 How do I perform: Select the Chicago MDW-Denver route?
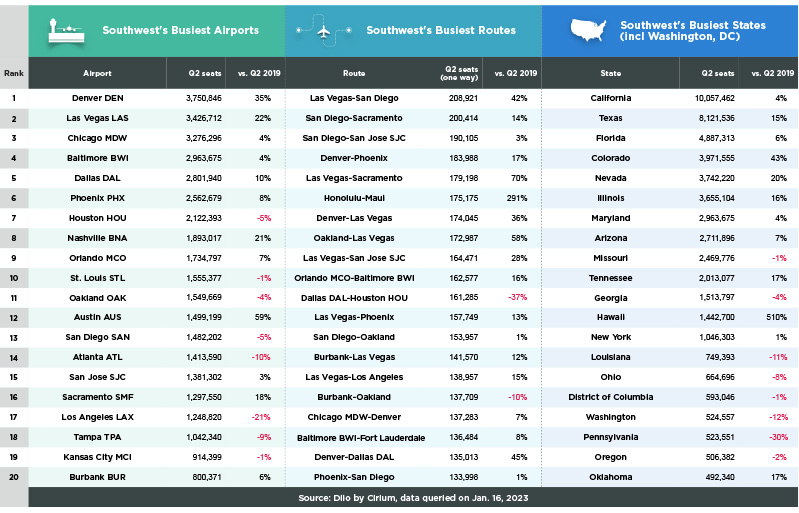tap(354, 417)
